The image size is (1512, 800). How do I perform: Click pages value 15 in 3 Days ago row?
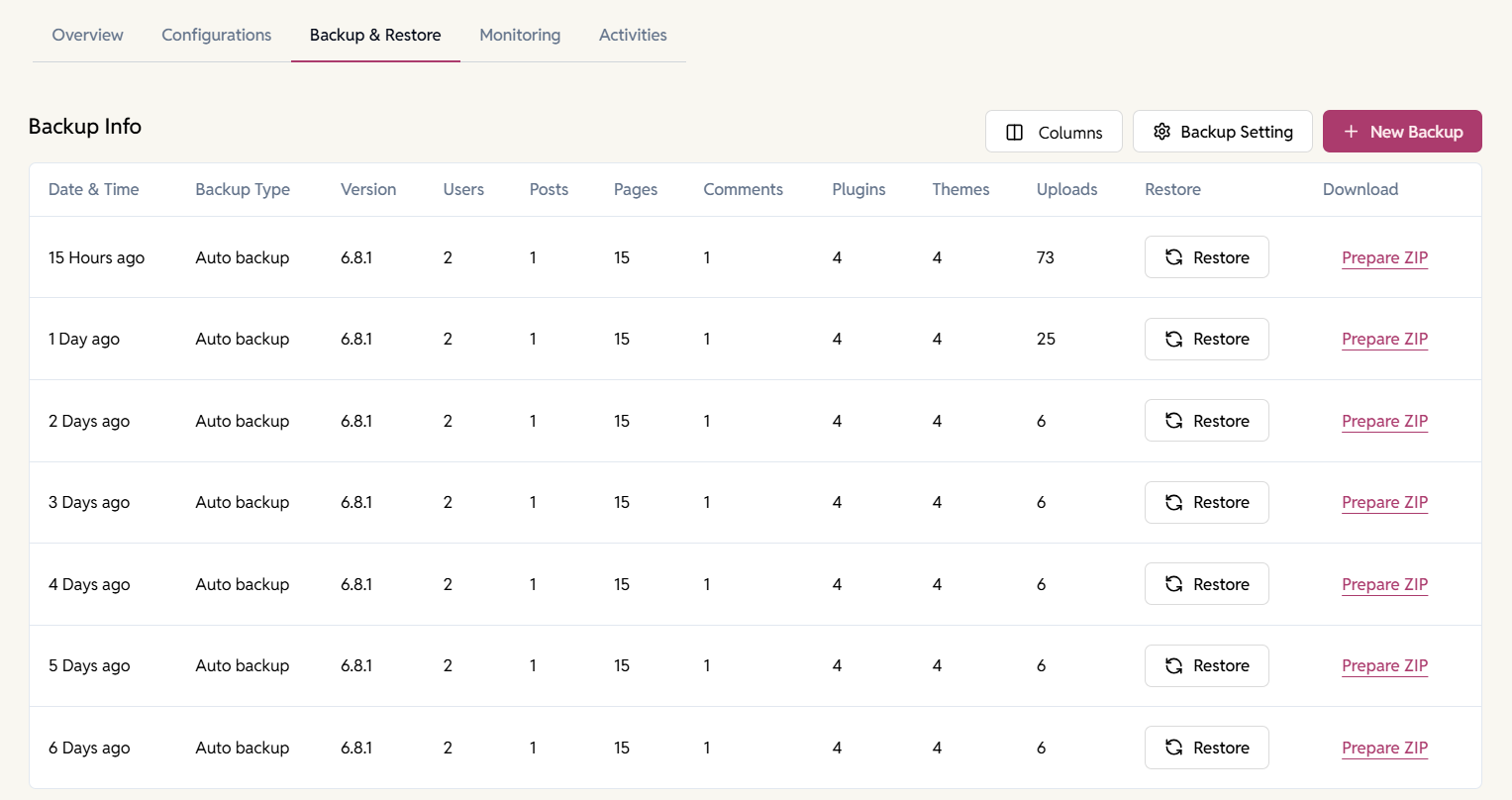(x=622, y=502)
